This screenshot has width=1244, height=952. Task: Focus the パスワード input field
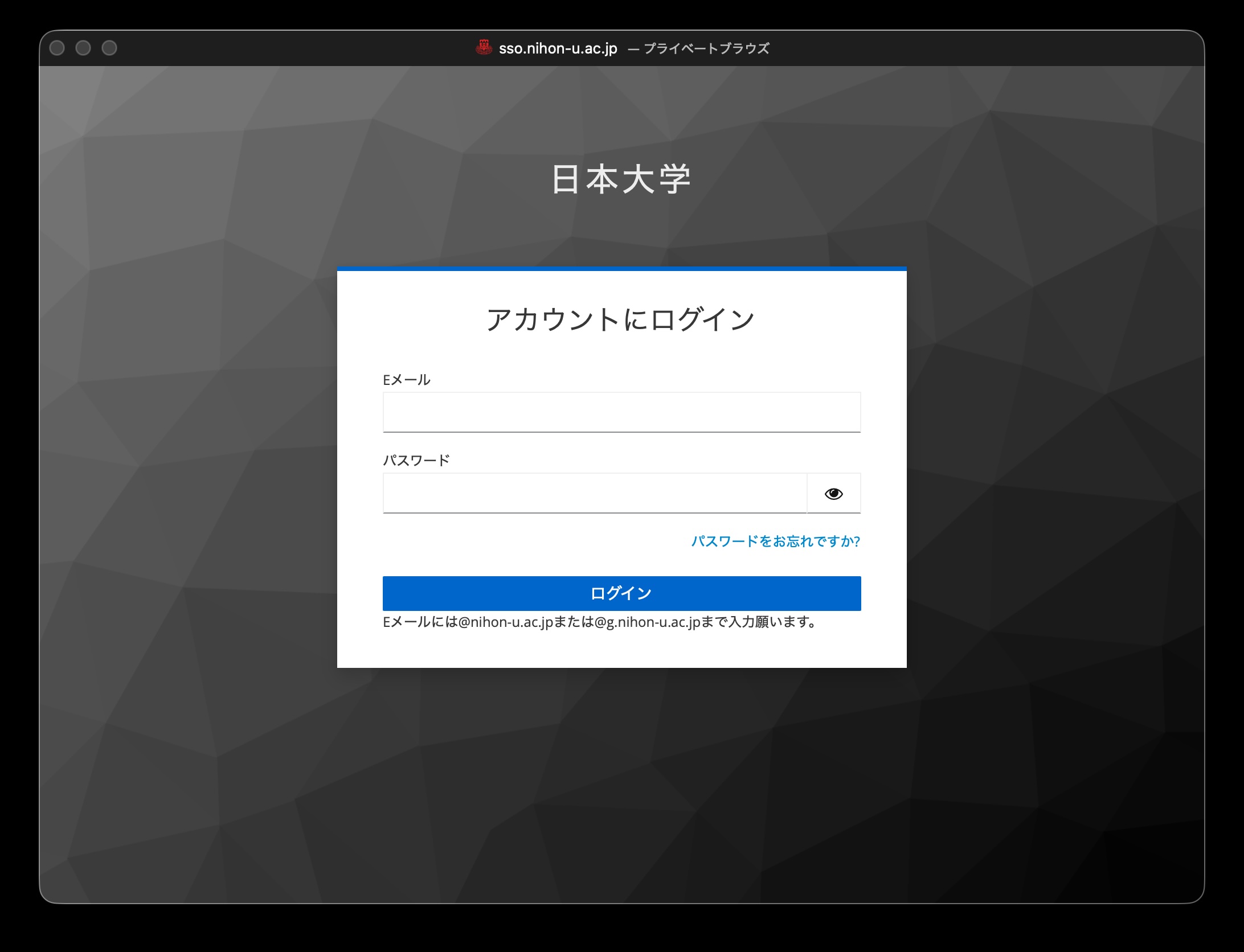click(594, 493)
